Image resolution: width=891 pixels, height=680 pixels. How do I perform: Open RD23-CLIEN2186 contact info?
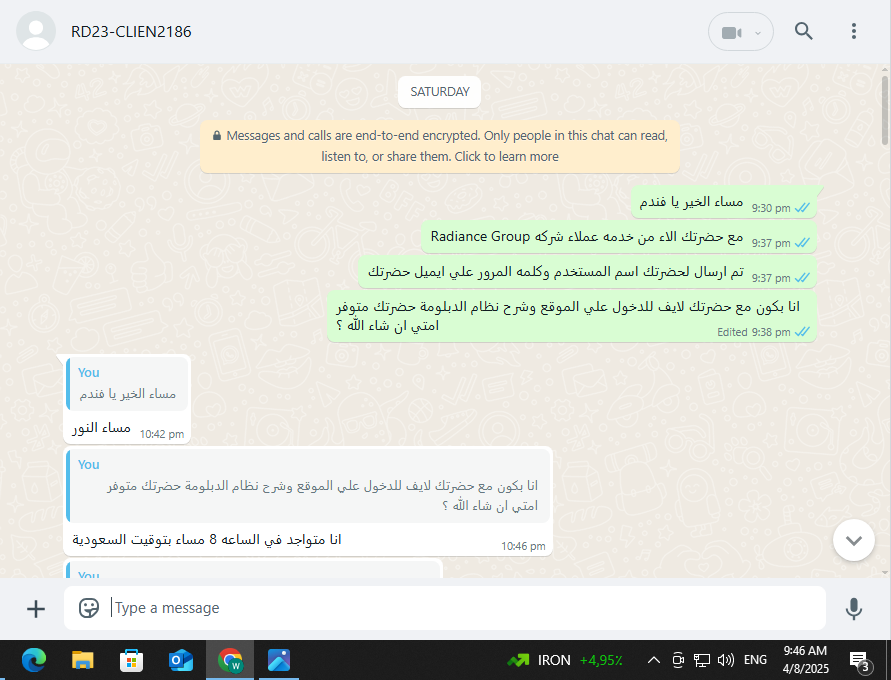click(131, 32)
